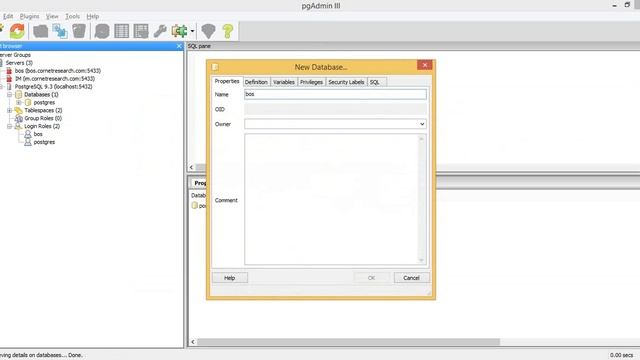Viewport: 640px width, 360px height.
Task: Select Group Roles (0) tree item
Action: [43, 118]
